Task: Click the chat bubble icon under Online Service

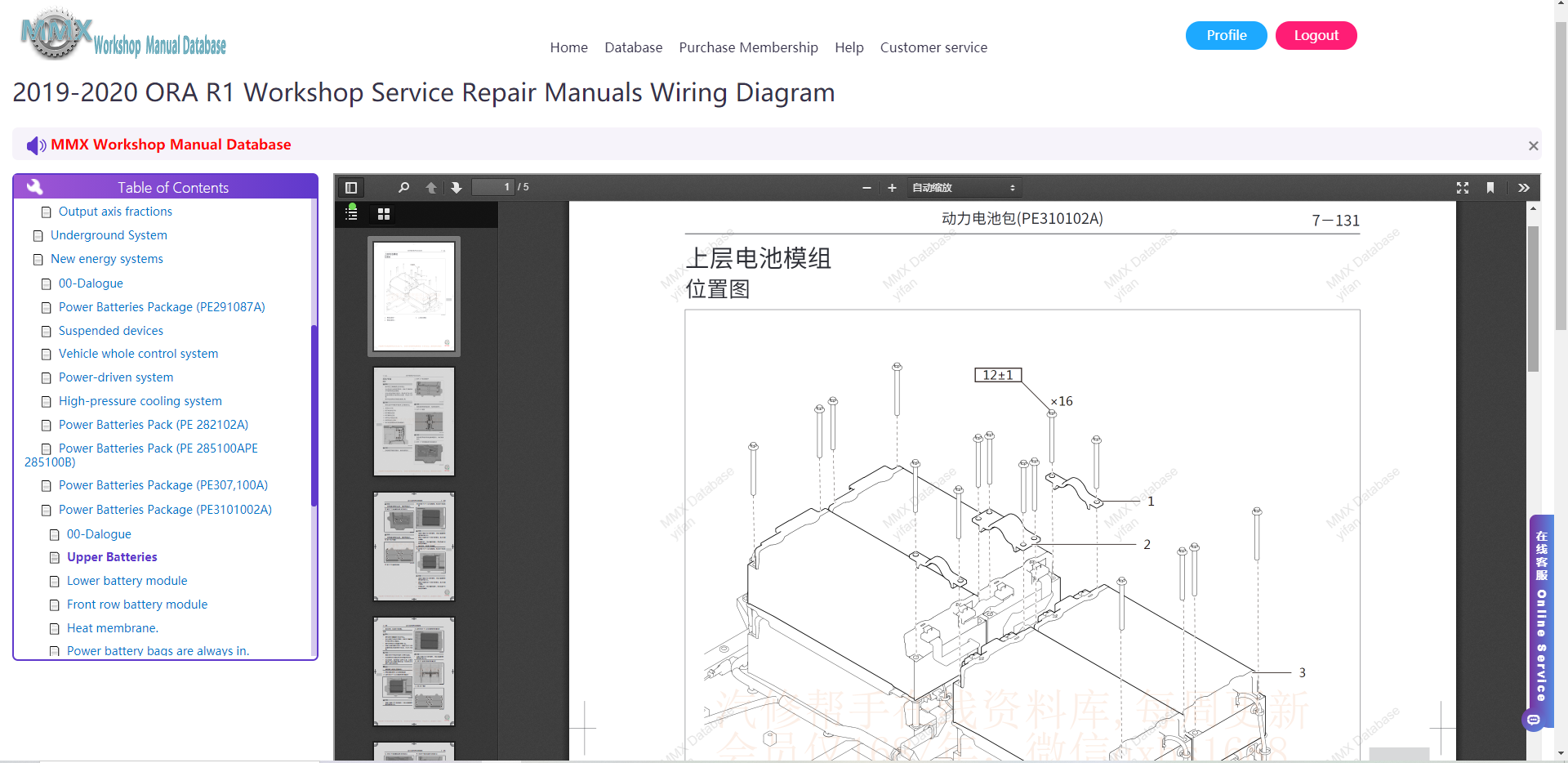Action: (x=1534, y=720)
